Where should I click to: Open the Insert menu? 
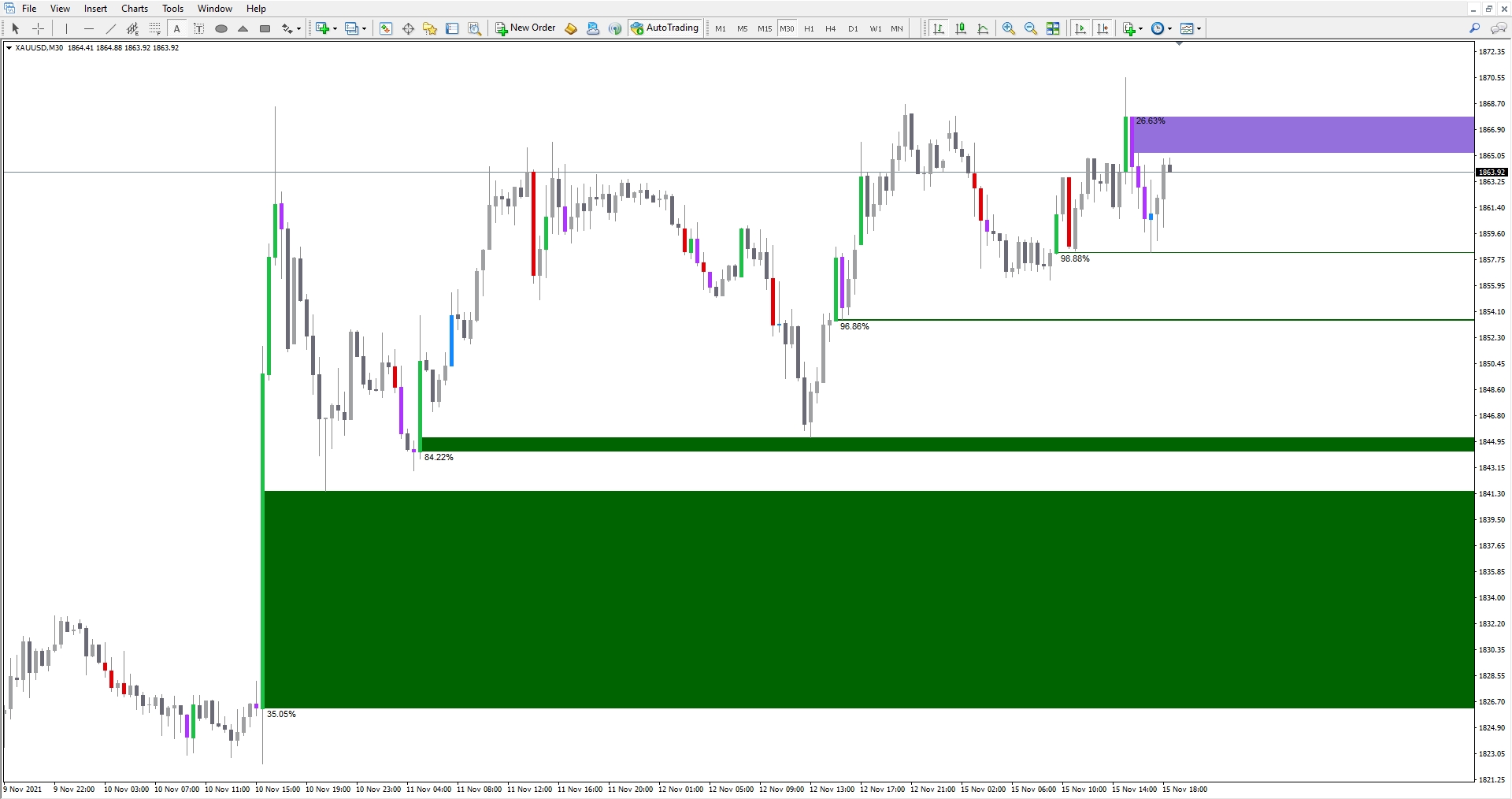95,9
